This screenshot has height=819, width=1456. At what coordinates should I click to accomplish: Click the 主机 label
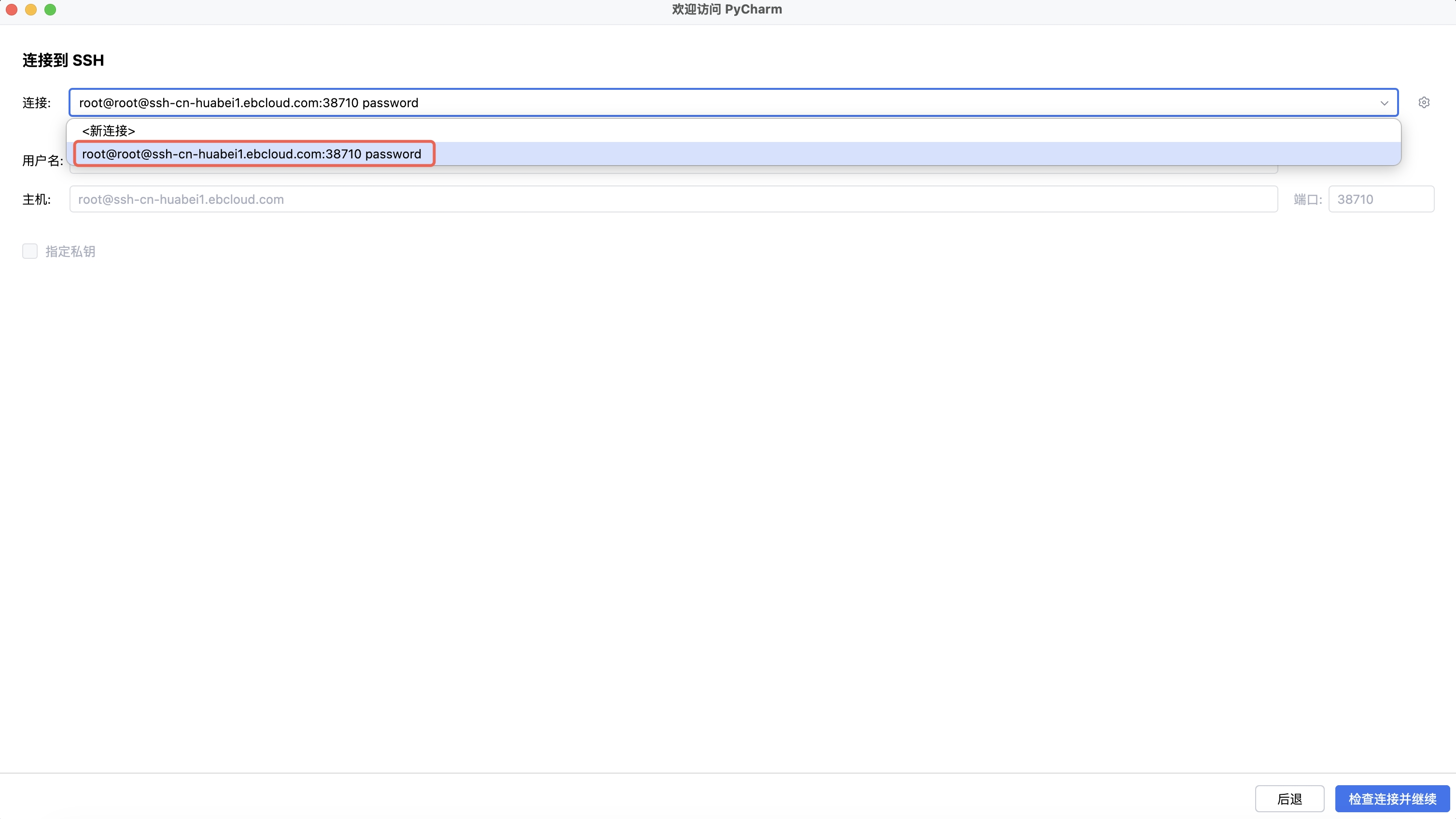pos(37,199)
